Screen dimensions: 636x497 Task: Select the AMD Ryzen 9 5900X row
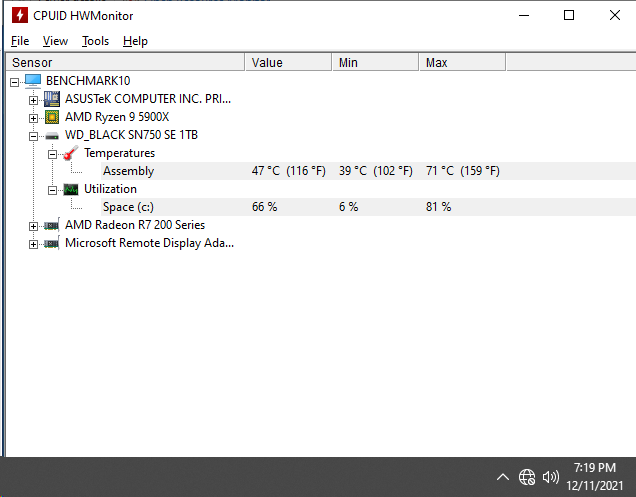pos(117,117)
